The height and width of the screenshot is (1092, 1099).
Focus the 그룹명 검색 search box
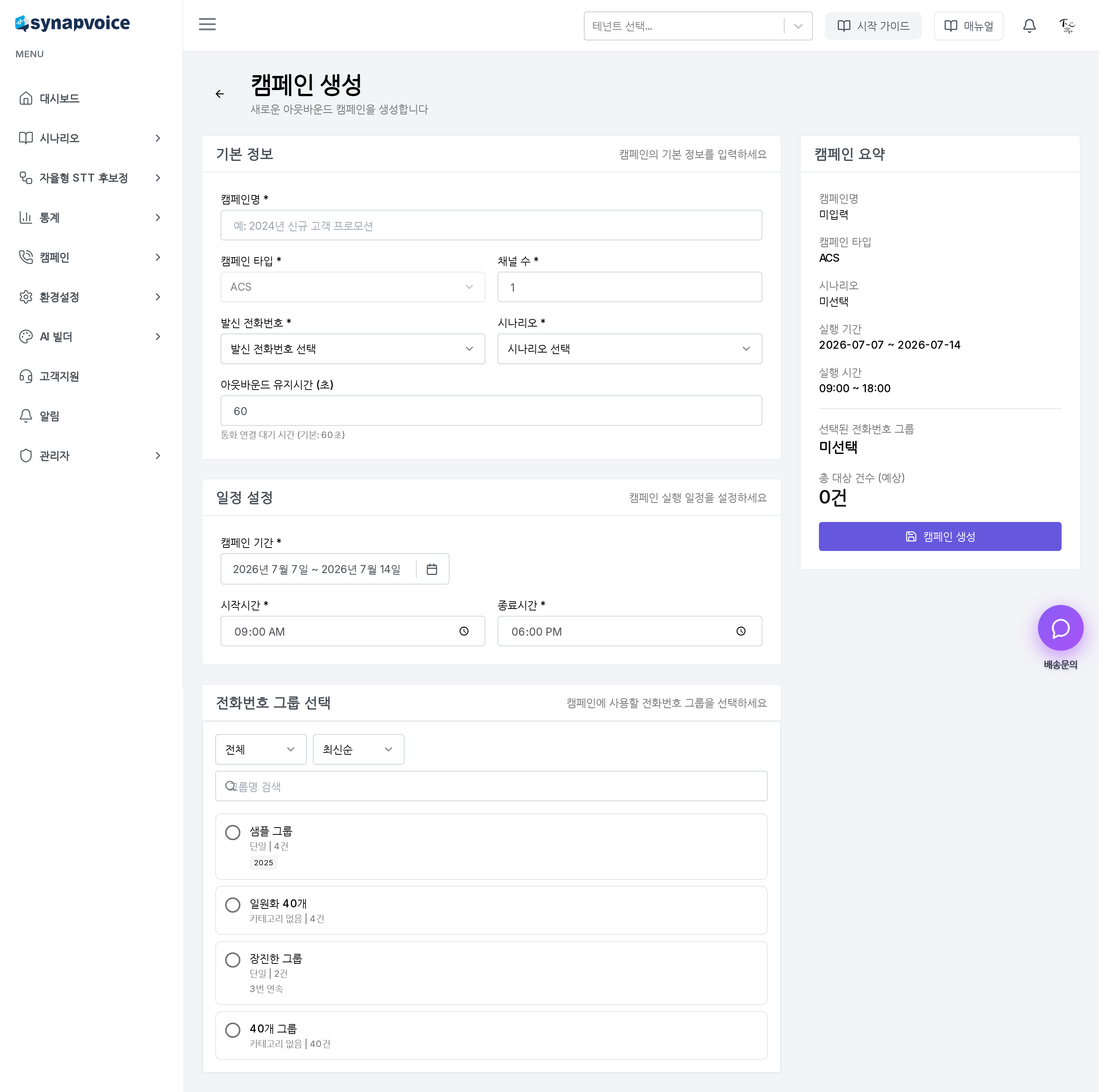coord(491,786)
